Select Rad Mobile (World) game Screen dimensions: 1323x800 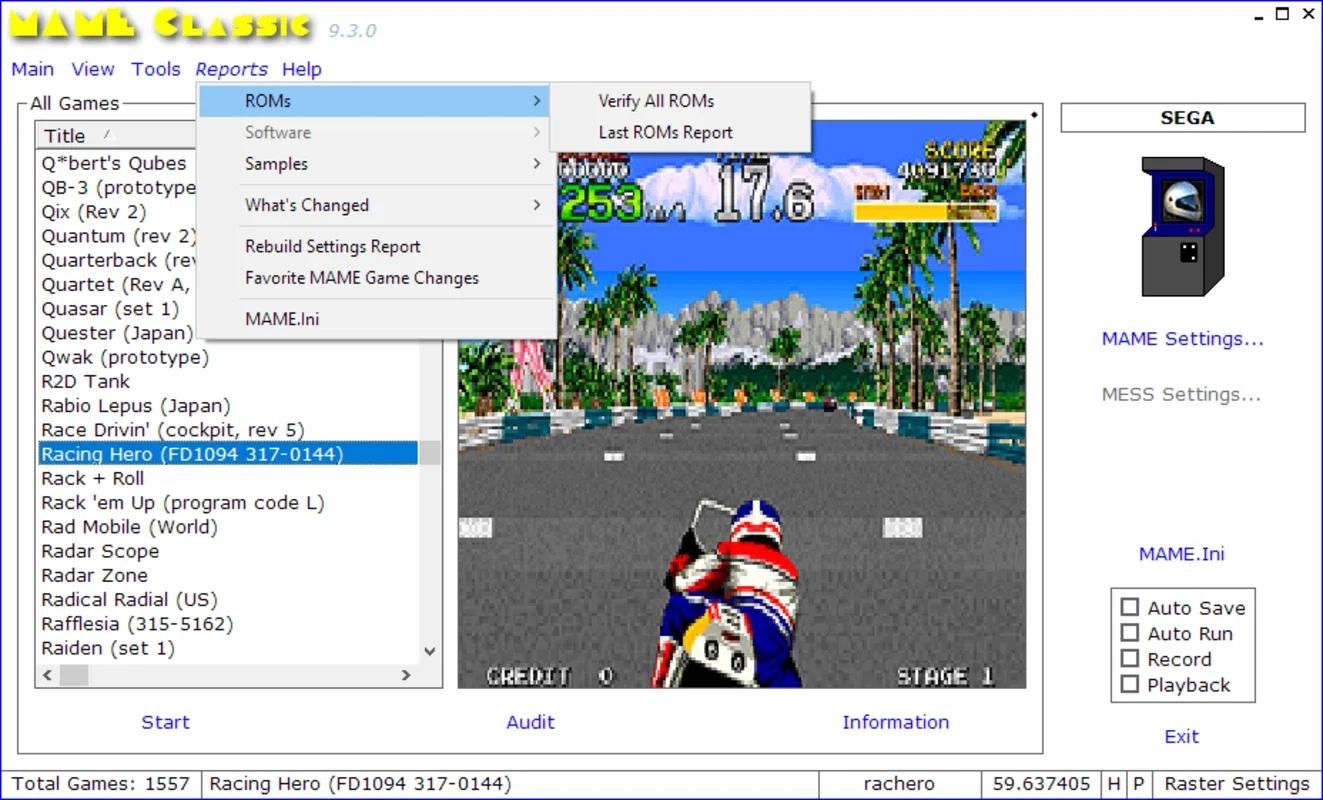pos(129,527)
